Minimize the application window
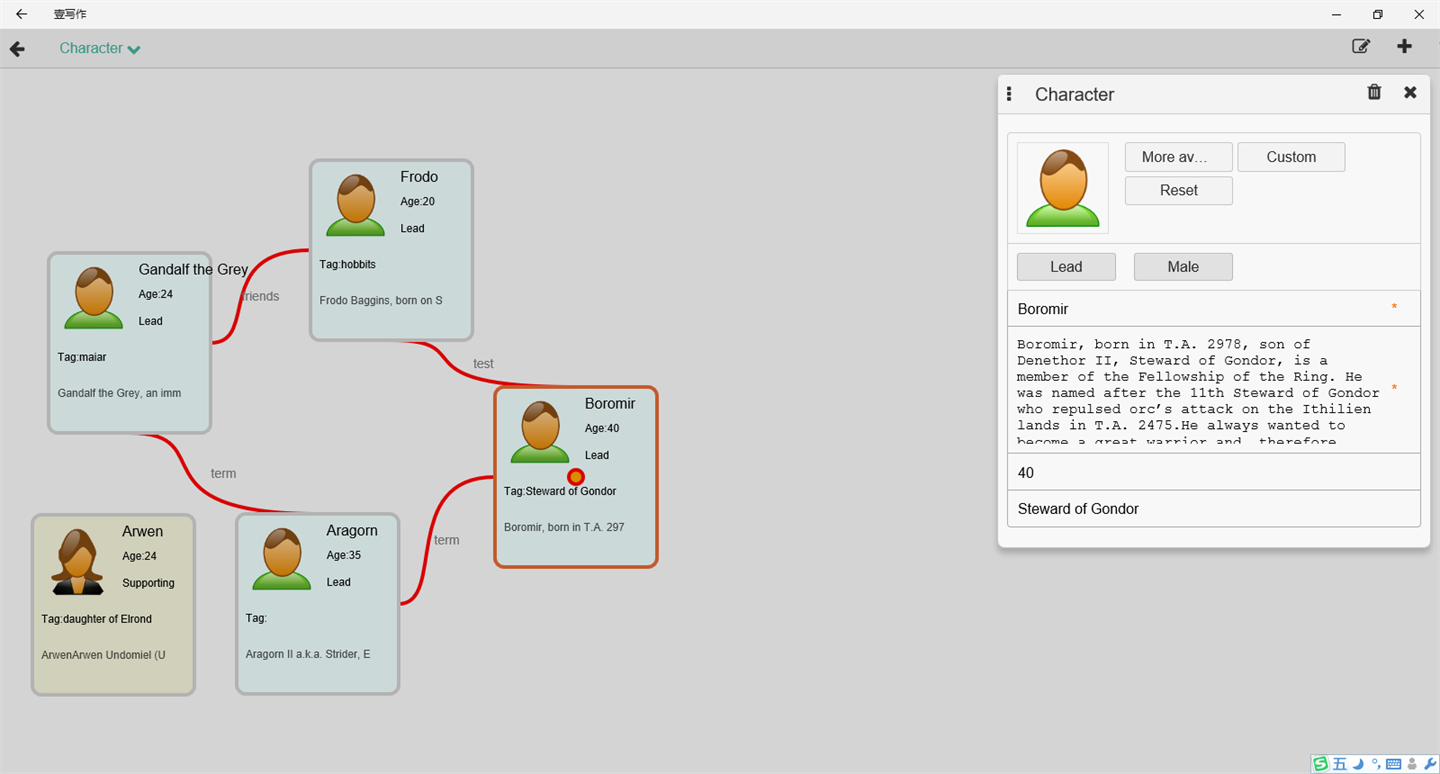The width and height of the screenshot is (1440, 774). point(1336,14)
